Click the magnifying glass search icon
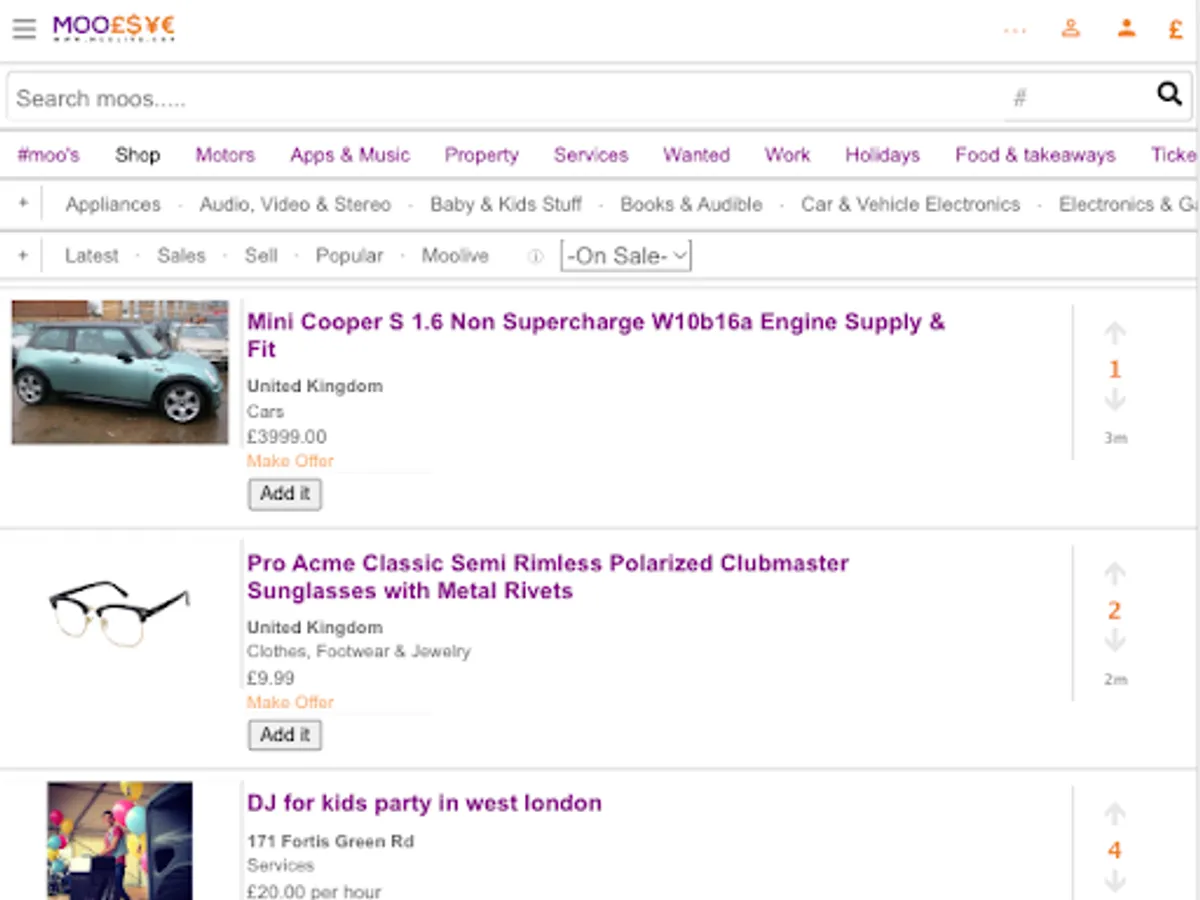Viewport: 1200px width, 900px height. (1169, 94)
